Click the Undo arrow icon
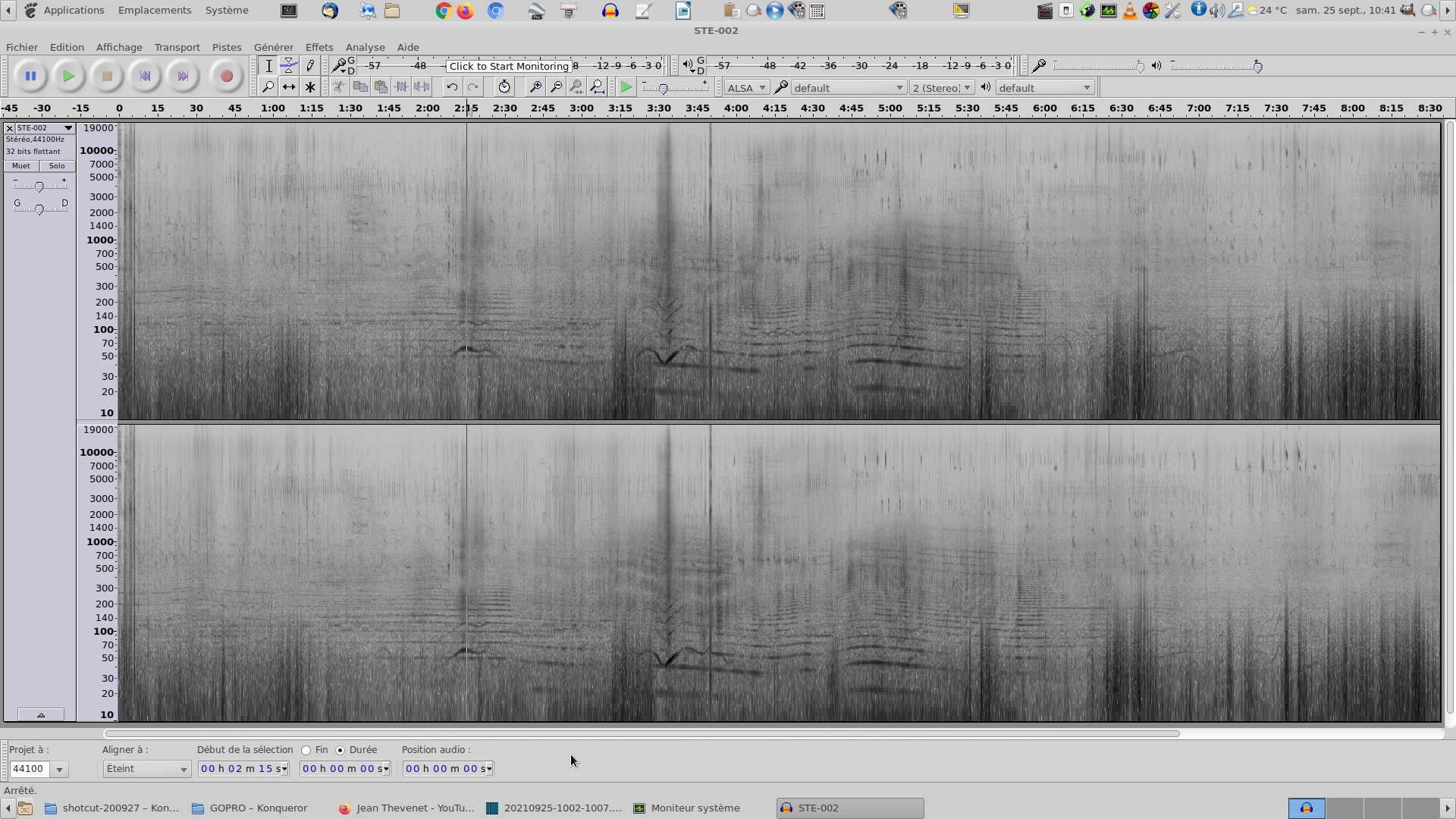The width and height of the screenshot is (1456, 819). [452, 87]
